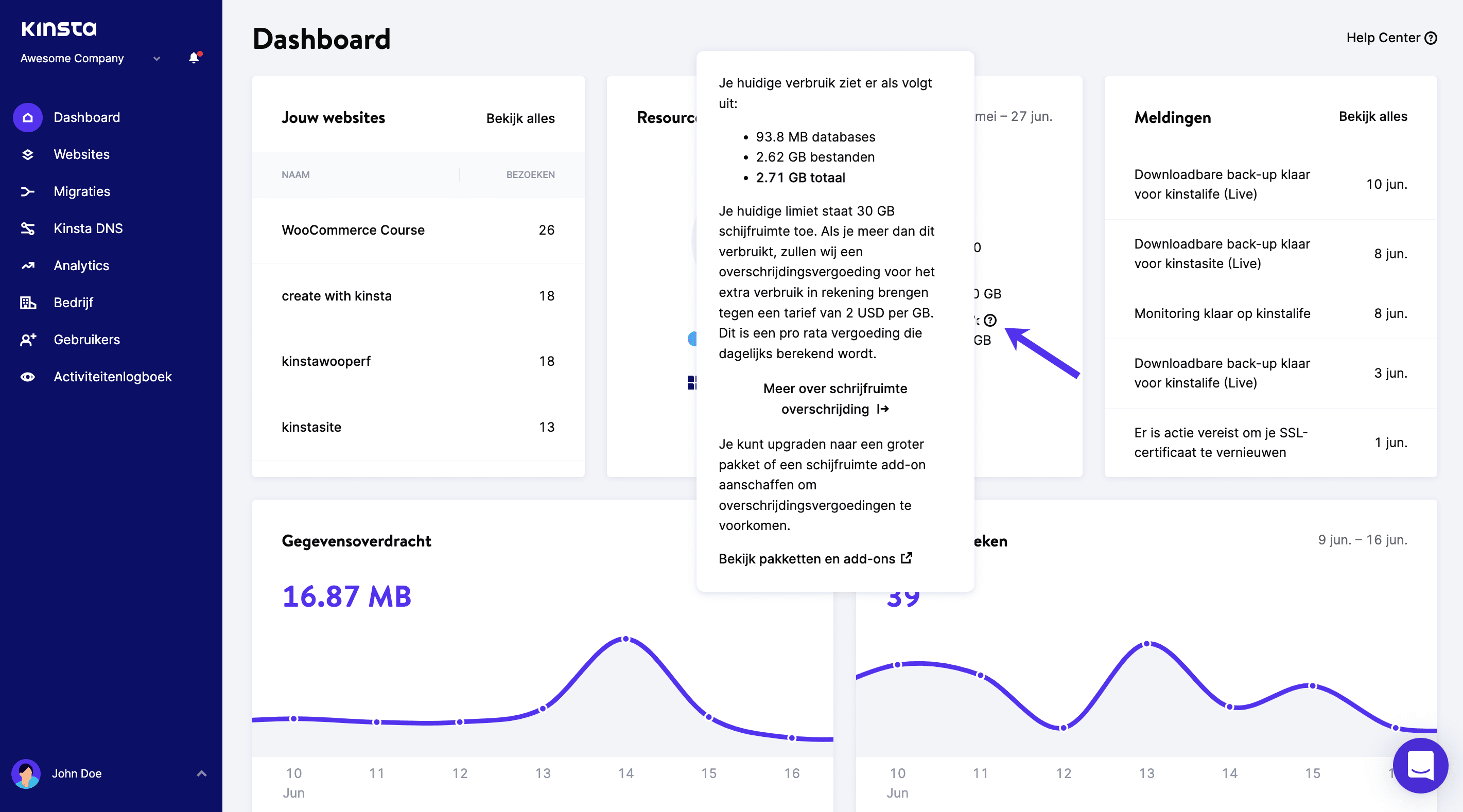1463x812 pixels.
Task: Go to Websites in sidebar
Action: pos(82,154)
